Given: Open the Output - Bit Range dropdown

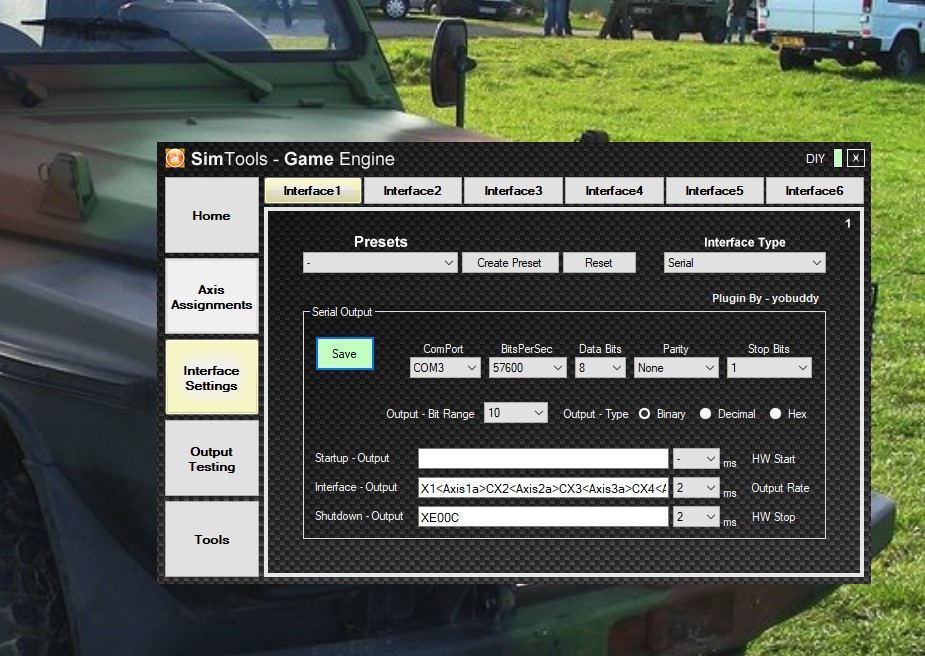Looking at the screenshot, I should pos(516,413).
